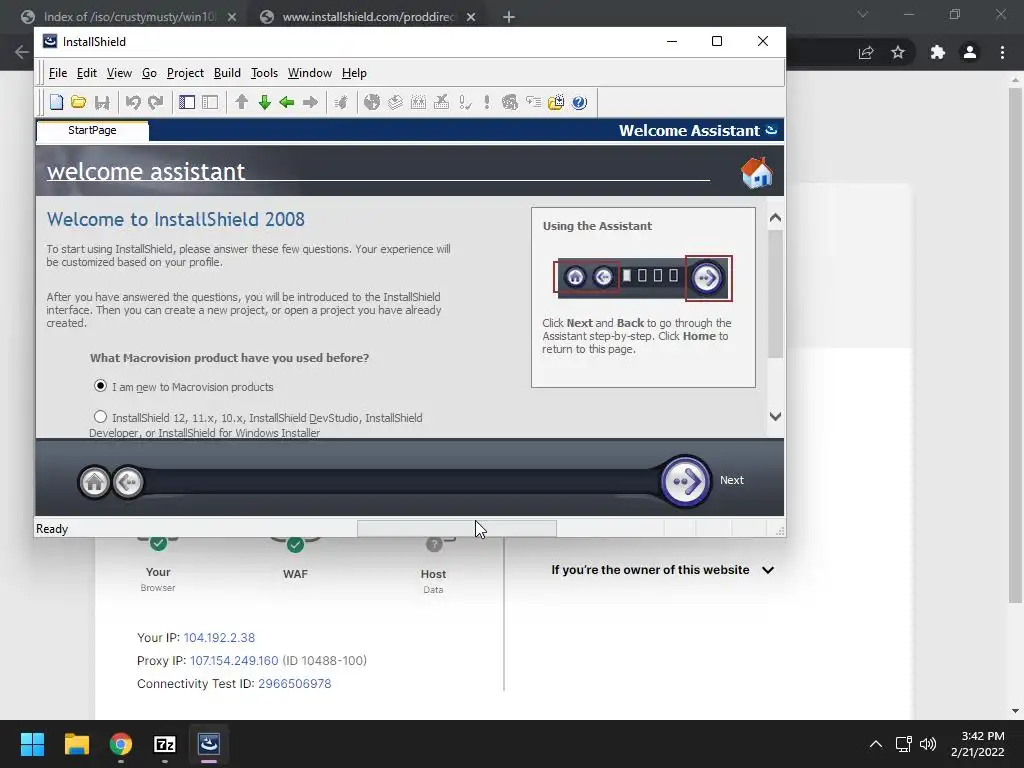Click the folder with star icon
The width and height of the screenshot is (1024, 768).
pyautogui.click(x=556, y=103)
